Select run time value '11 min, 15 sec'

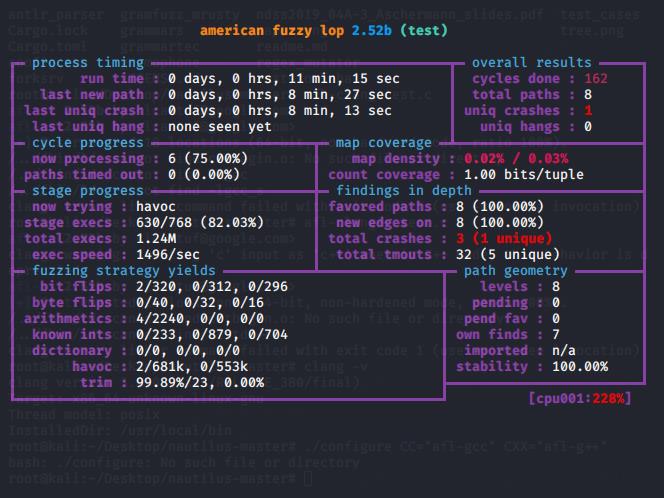click(x=344, y=79)
